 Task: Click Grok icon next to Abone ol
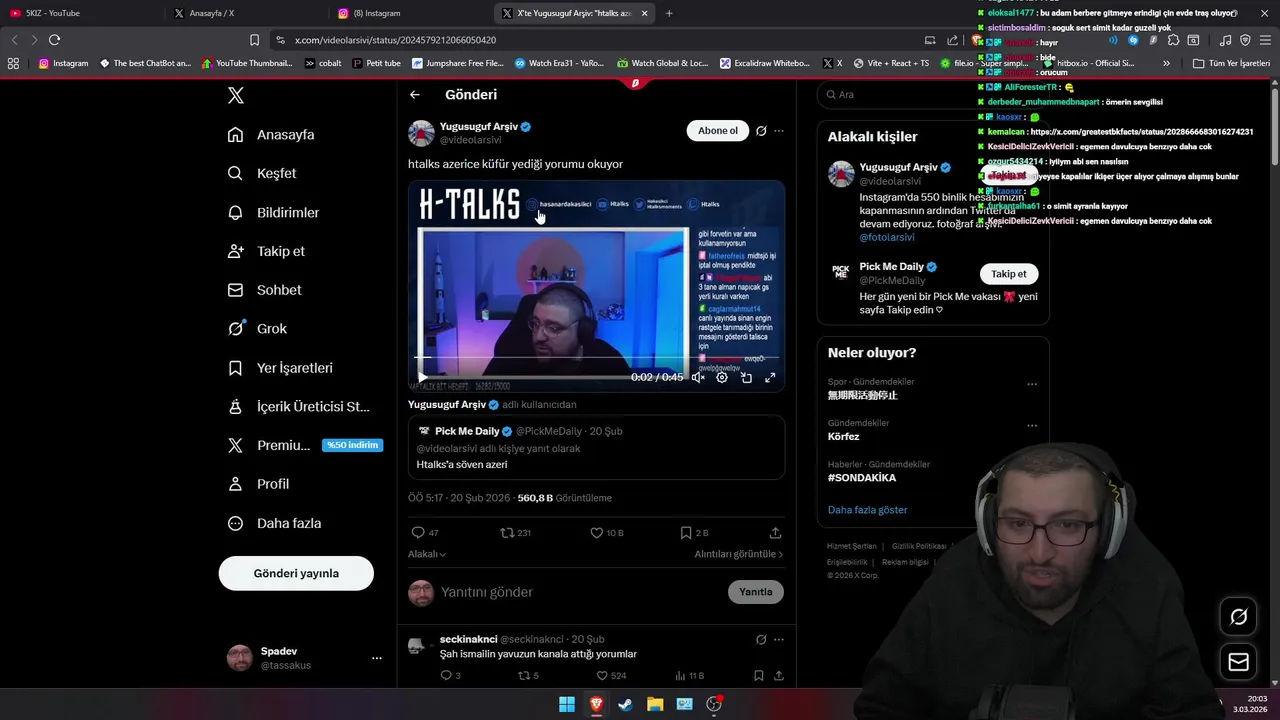click(x=761, y=131)
